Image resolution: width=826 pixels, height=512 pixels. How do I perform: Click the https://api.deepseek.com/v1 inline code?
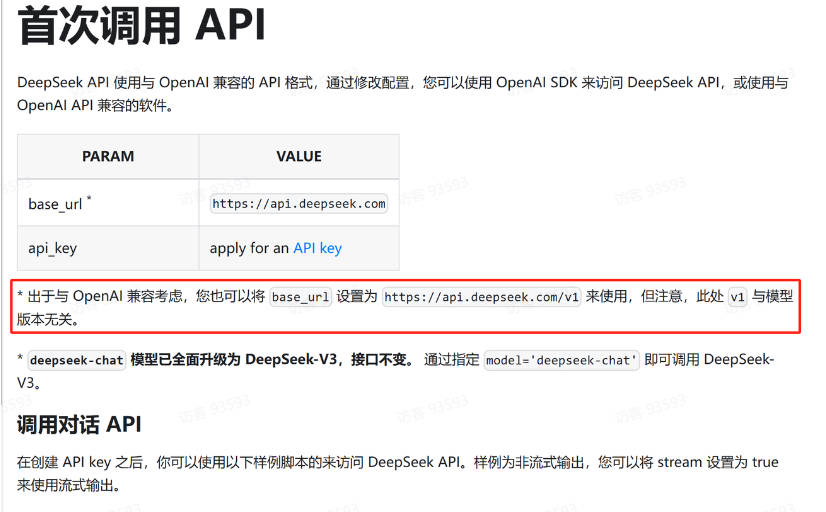pos(481,297)
